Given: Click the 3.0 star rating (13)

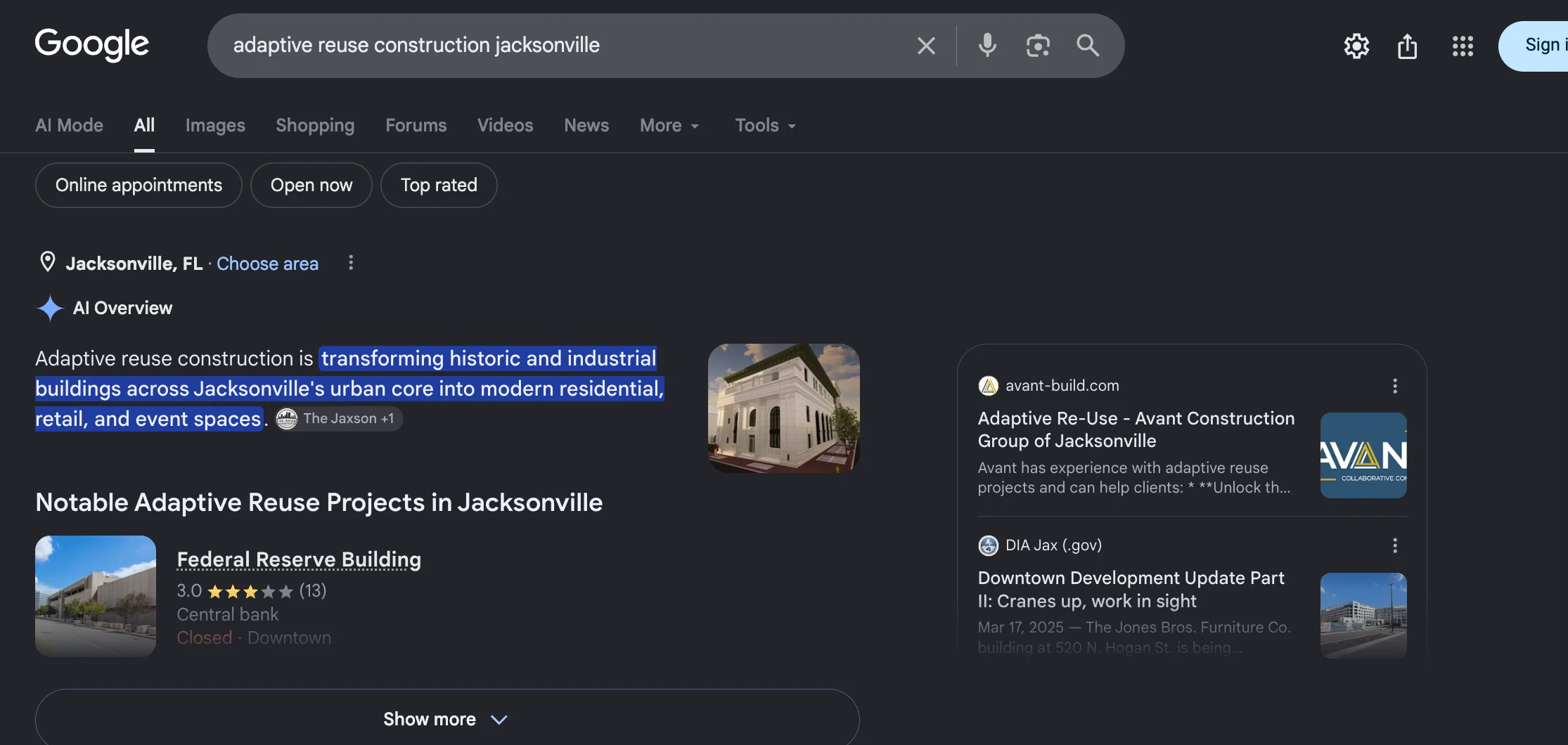Looking at the screenshot, I should point(251,591).
